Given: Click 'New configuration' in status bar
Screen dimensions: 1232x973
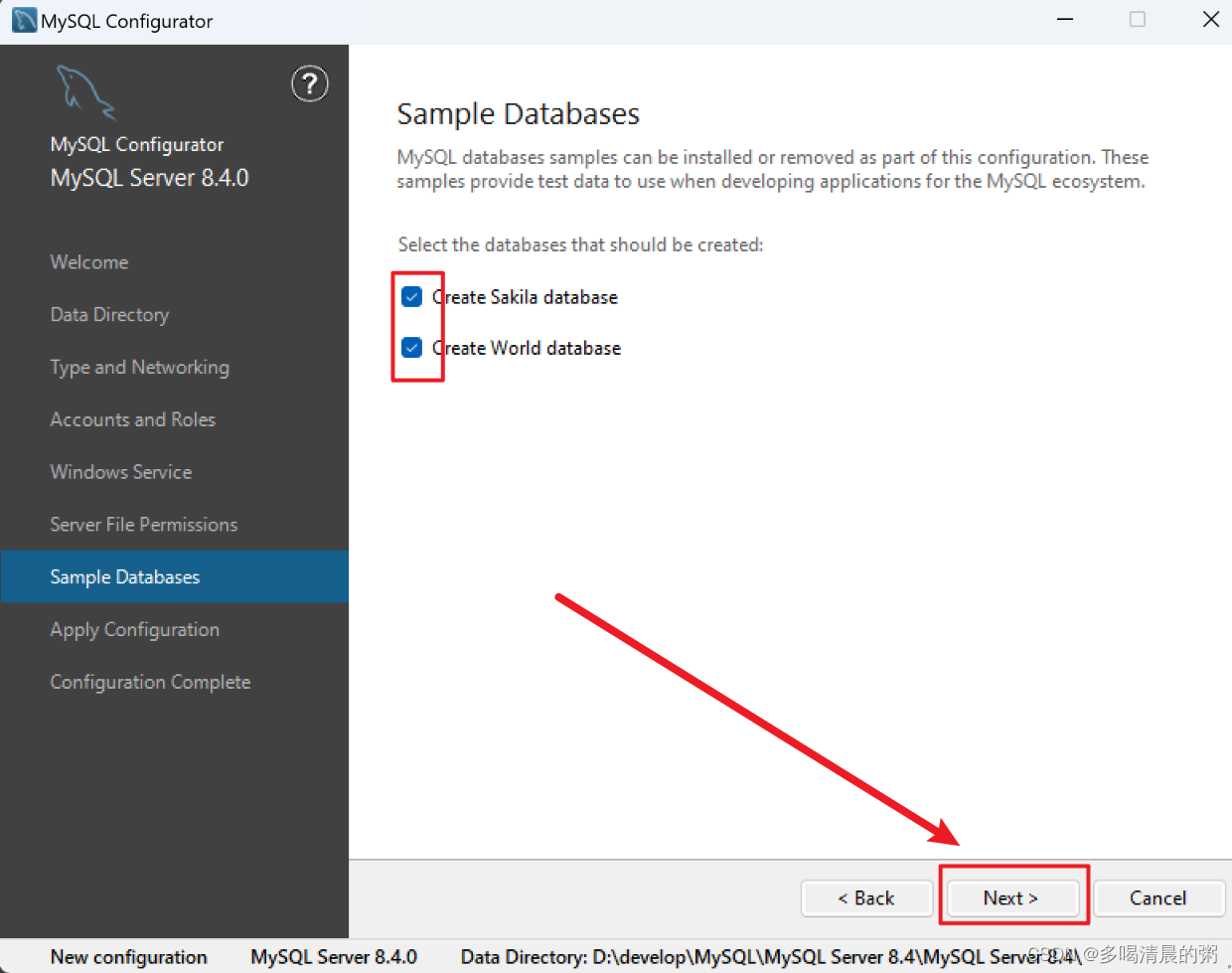Looking at the screenshot, I should [129, 957].
